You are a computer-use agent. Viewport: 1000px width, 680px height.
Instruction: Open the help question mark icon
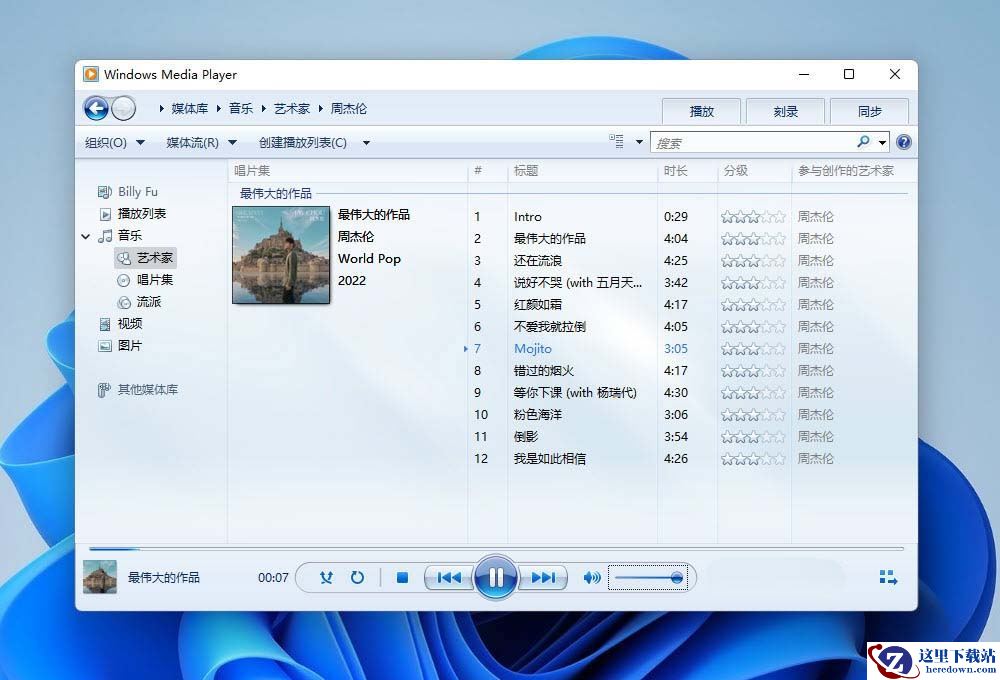point(904,142)
